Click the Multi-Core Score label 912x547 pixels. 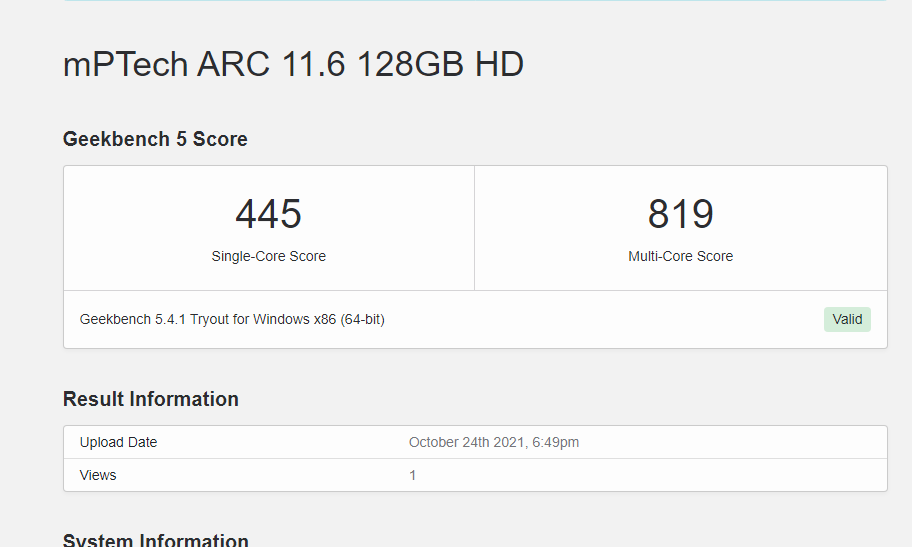tap(680, 256)
